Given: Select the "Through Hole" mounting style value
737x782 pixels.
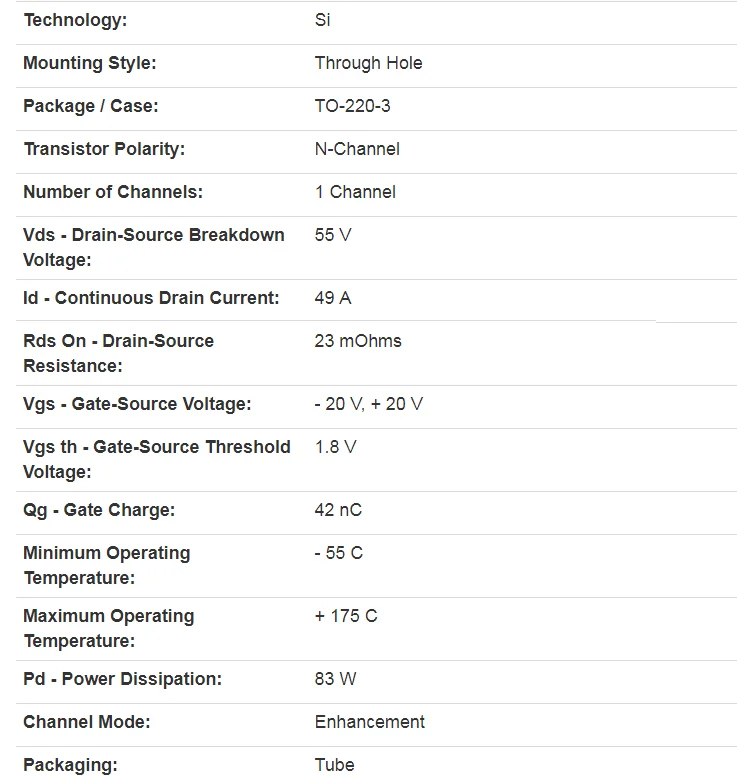Looking at the screenshot, I should click(368, 63).
